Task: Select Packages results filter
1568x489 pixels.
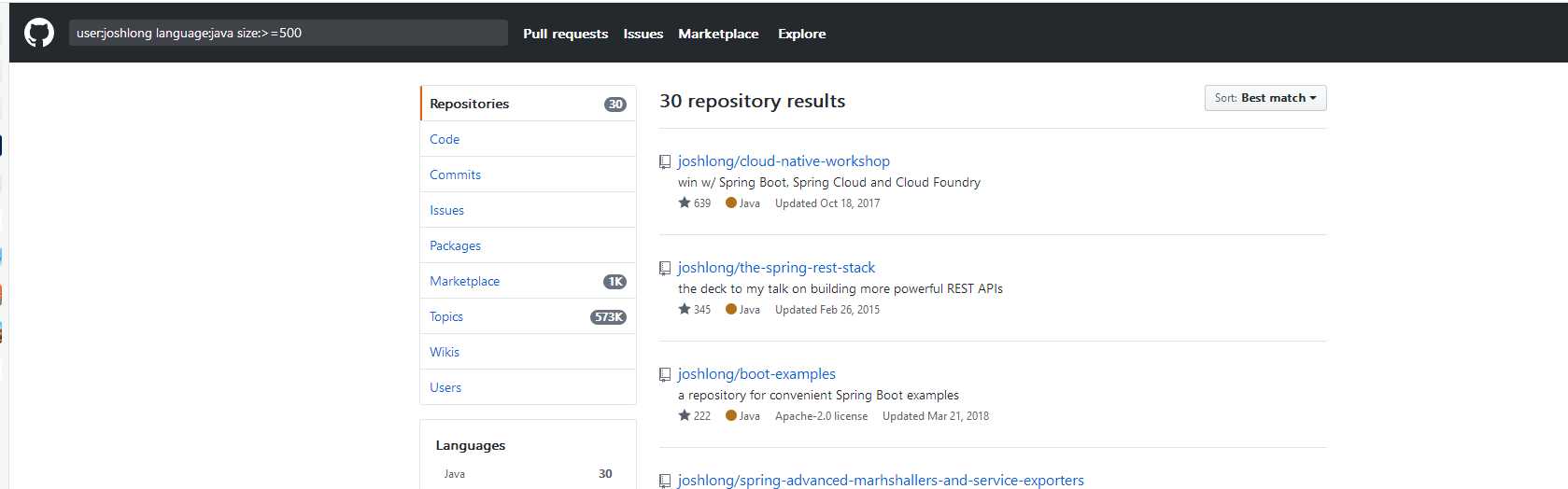Action: [529, 245]
